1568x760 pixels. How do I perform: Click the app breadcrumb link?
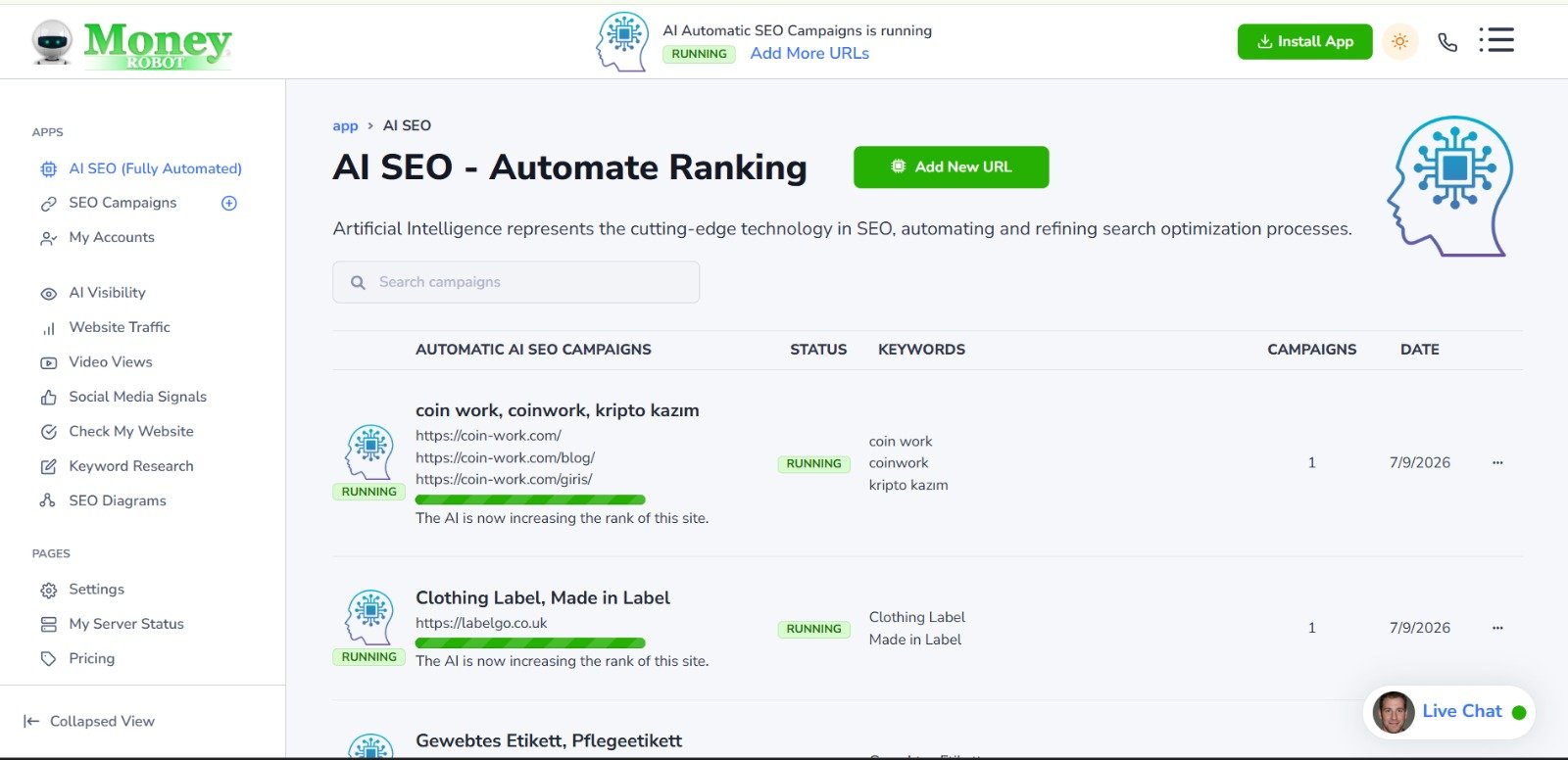click(x=345, y=125)
